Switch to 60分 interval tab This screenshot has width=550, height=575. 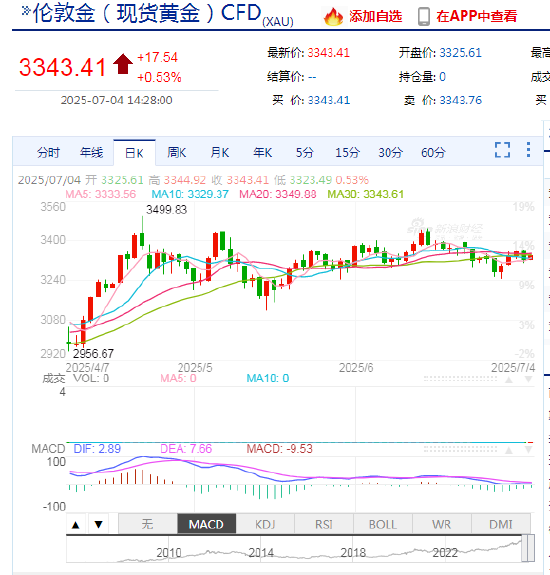tap(433, 153)
